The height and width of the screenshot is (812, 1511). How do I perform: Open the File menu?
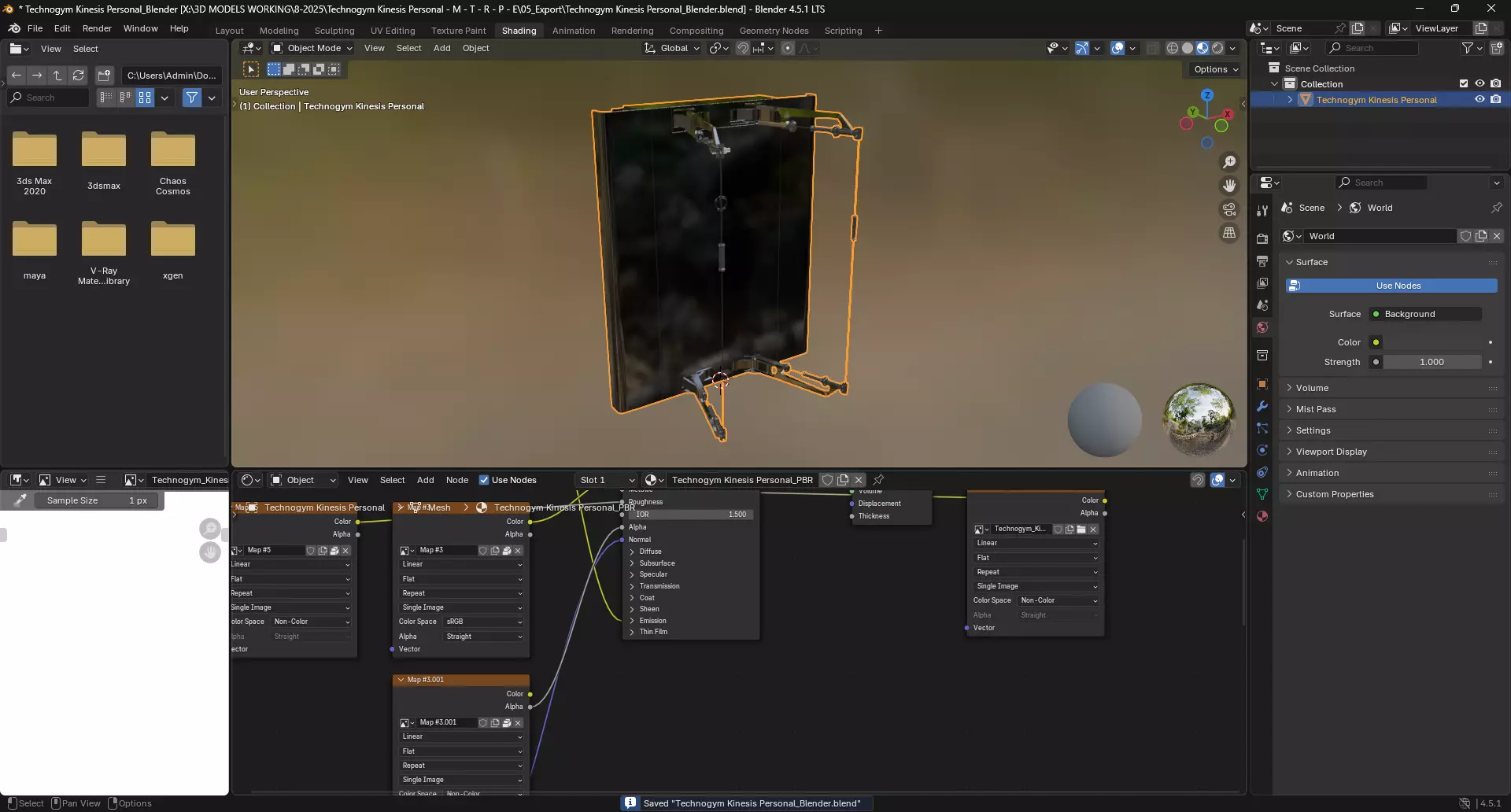pos(35,28)
